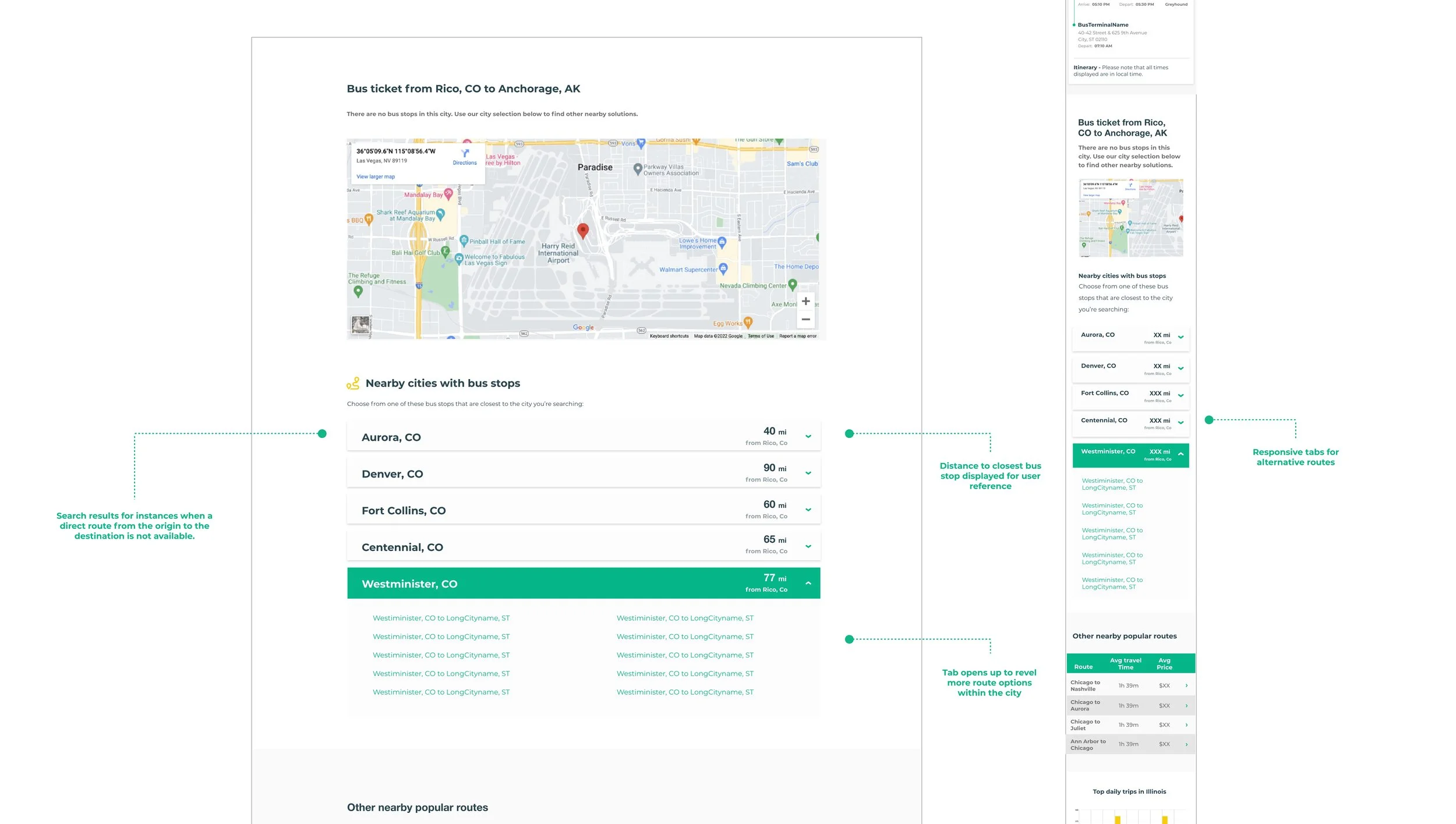1456x824 pixels.
Task: Open first Westiminister to LongCityname route link
Action: coord(441,618)
